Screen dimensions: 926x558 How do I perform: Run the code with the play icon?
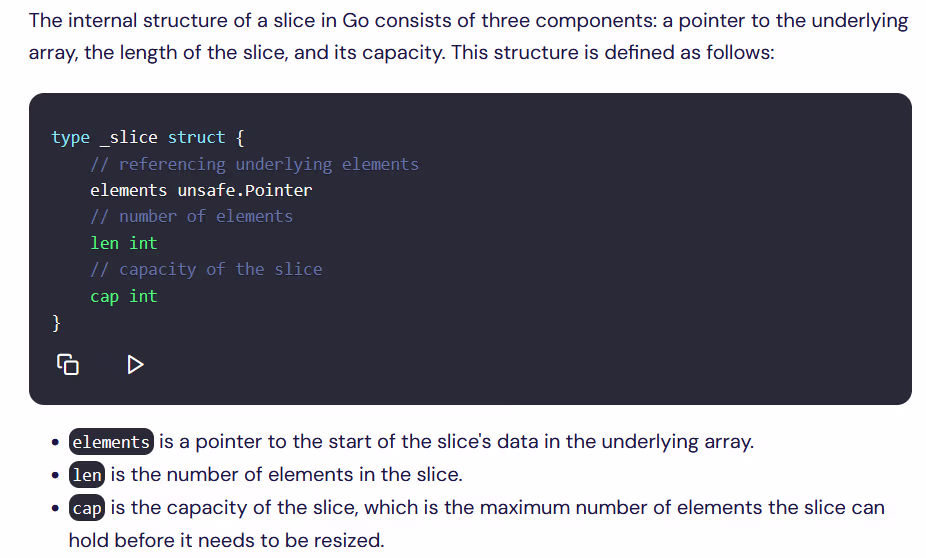pyautogui.click(x=135, y=364)
